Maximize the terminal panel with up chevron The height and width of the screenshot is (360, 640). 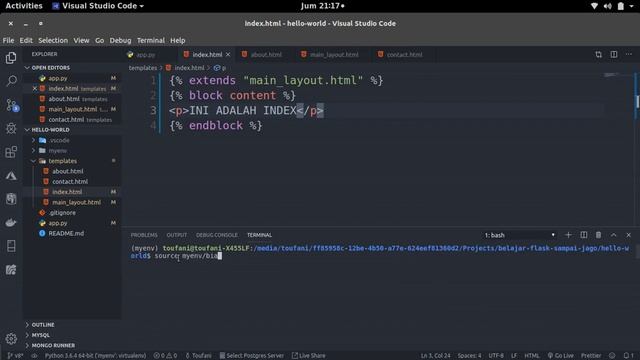pyautogui.click(x=613, y=235)
